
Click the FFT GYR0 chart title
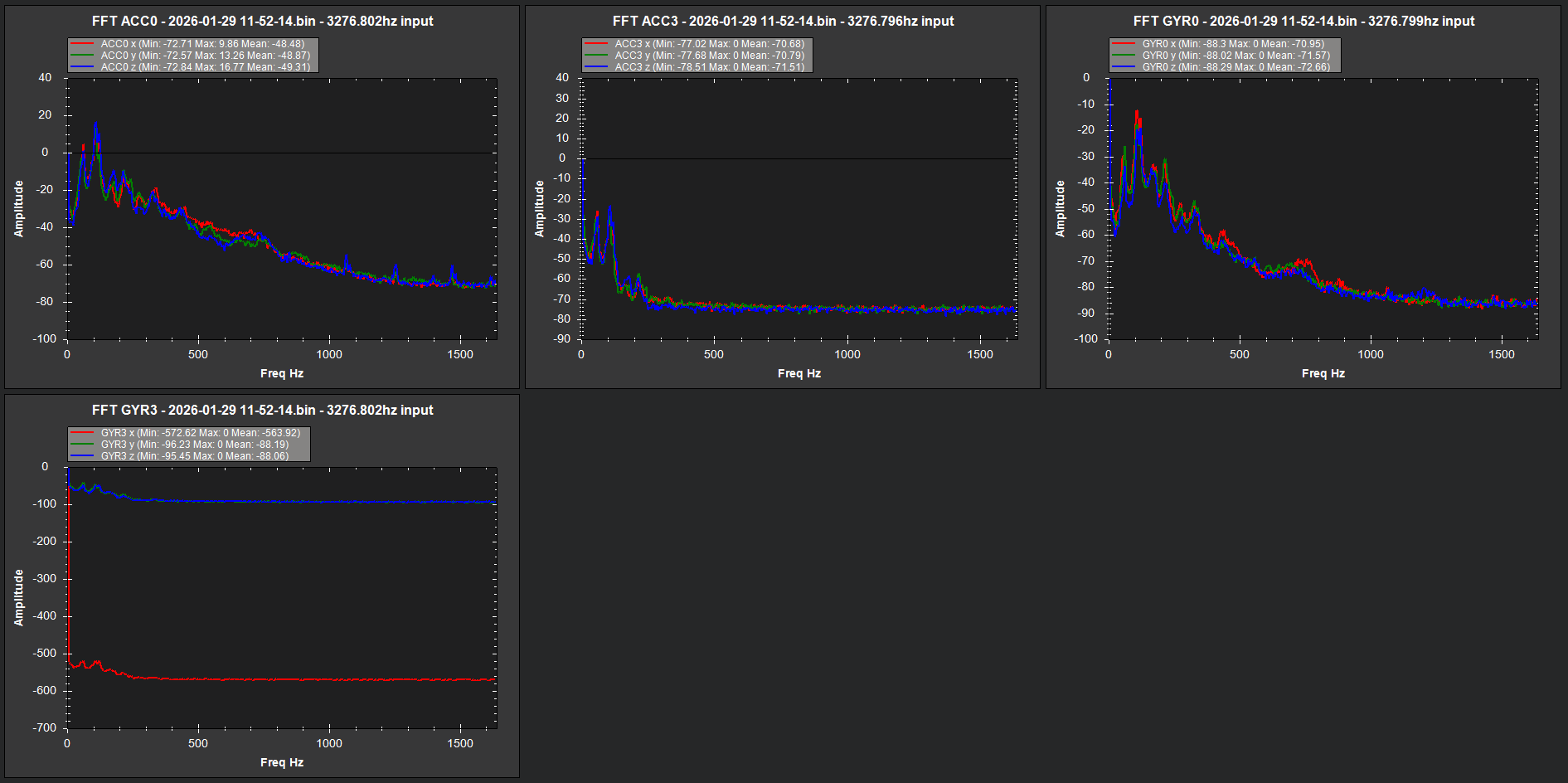(x=1303, y=21)
